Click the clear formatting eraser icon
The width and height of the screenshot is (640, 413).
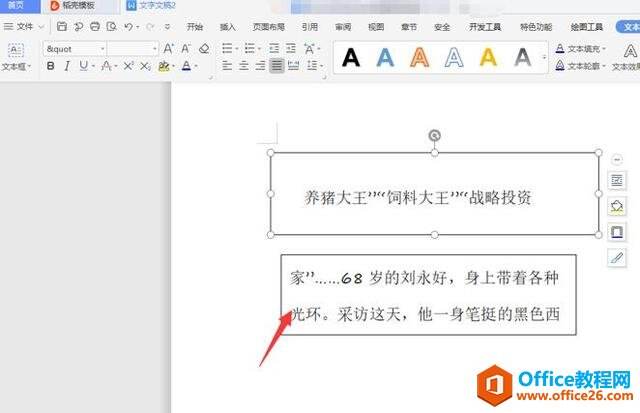click(x=204, y=49)
